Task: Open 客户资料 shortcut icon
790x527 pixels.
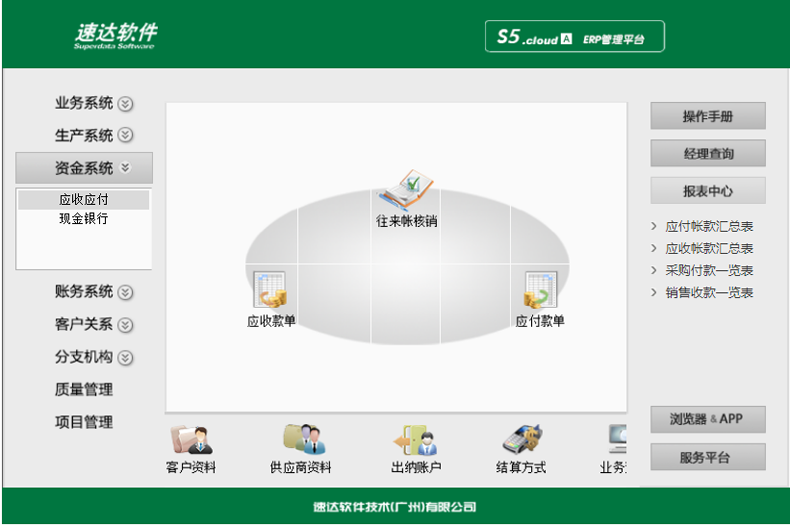Action: coord(190,442)
